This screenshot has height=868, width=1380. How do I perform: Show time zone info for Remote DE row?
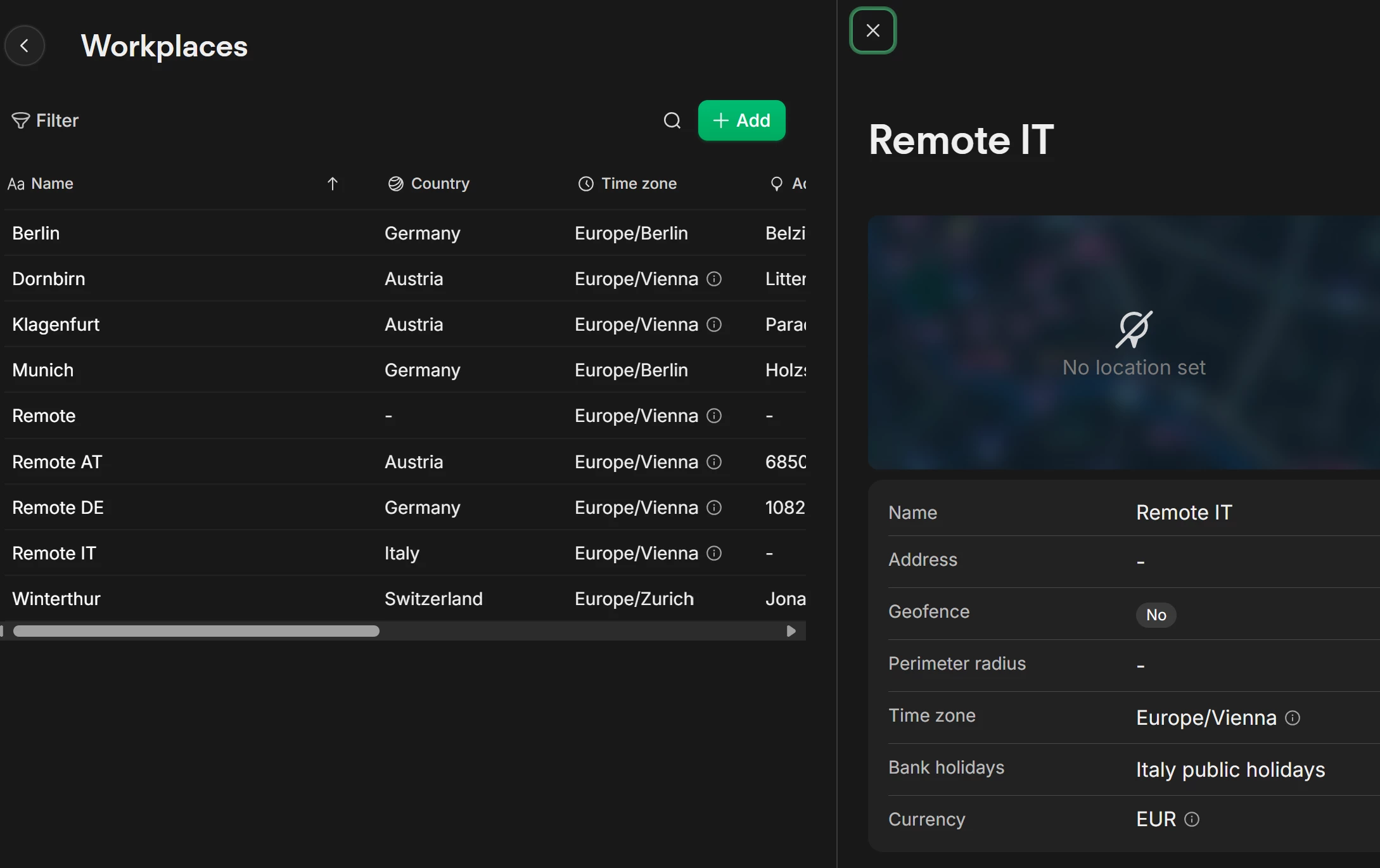pos(714,507)
